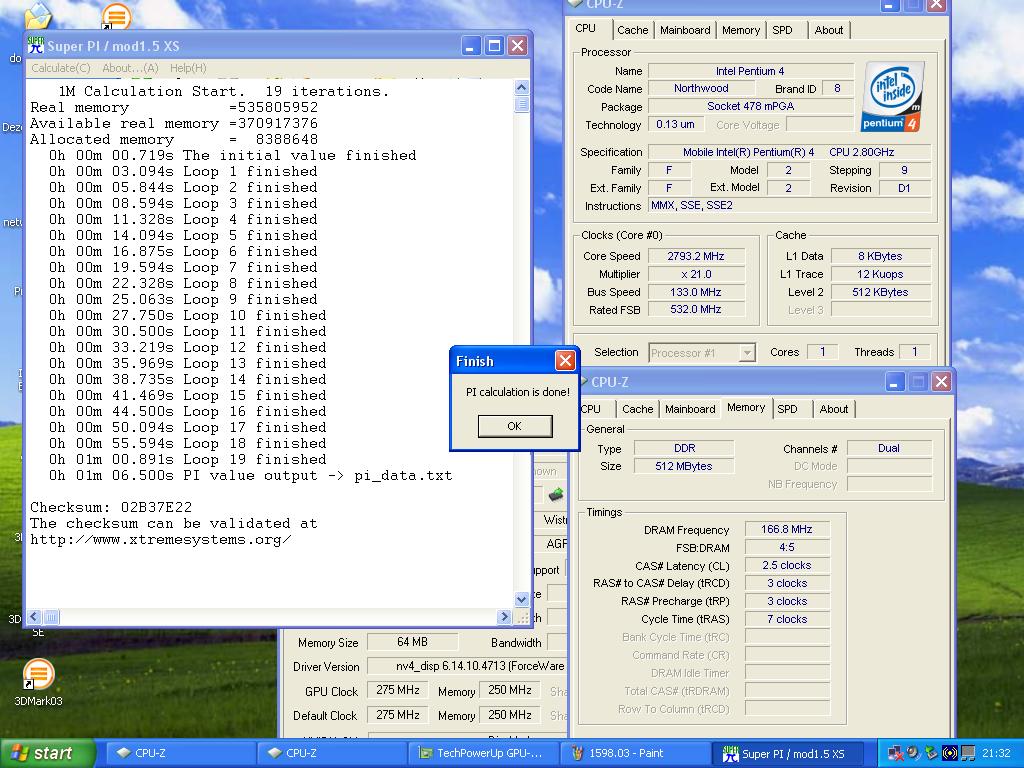Switch to Cache tab in upper CPU-Z
This screenshot has height=768, width=1024.
point(632,30)
